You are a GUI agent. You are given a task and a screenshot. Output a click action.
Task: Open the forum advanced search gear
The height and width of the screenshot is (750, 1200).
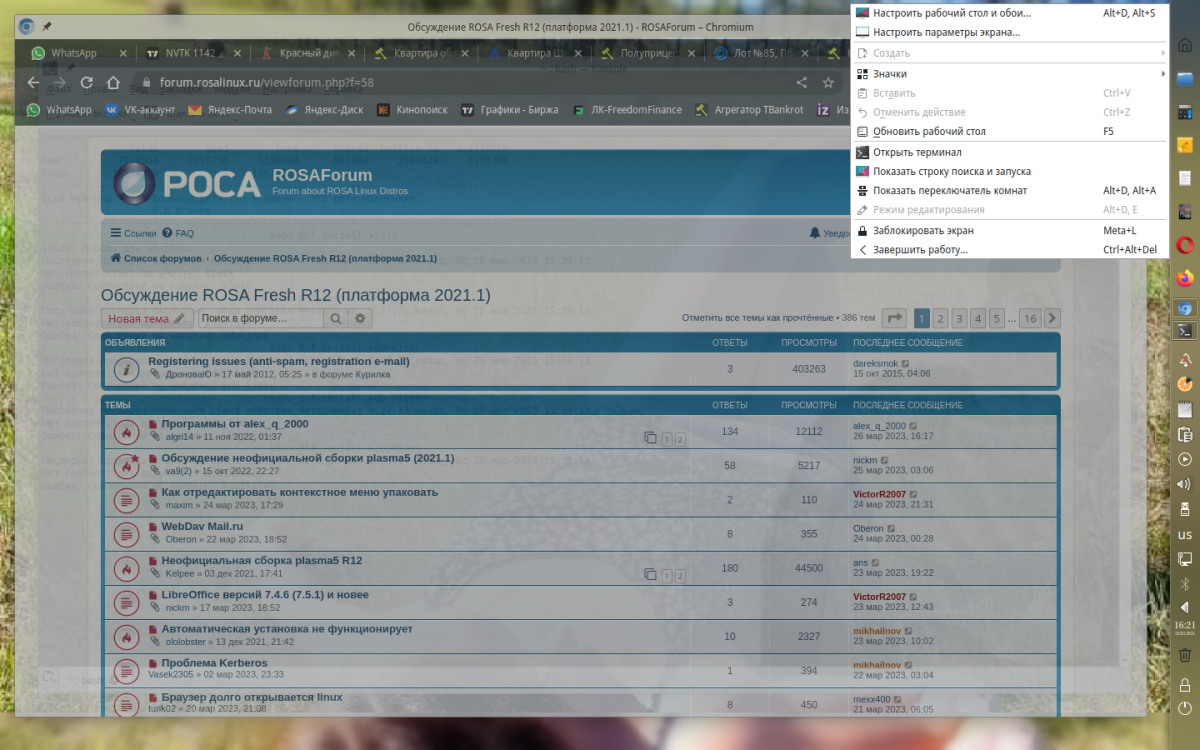(361, 318)
